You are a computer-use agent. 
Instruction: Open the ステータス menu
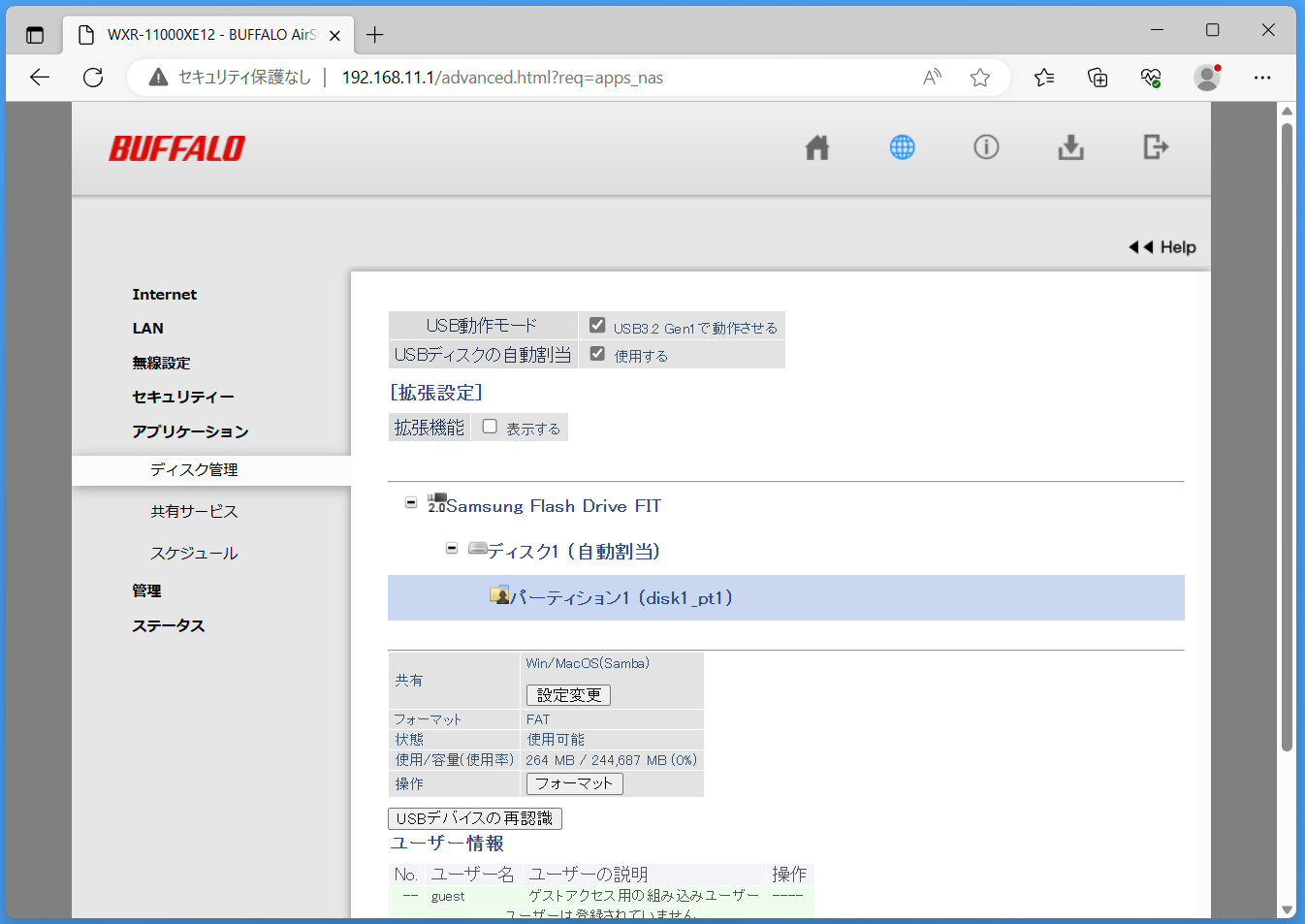click(168, 625)
